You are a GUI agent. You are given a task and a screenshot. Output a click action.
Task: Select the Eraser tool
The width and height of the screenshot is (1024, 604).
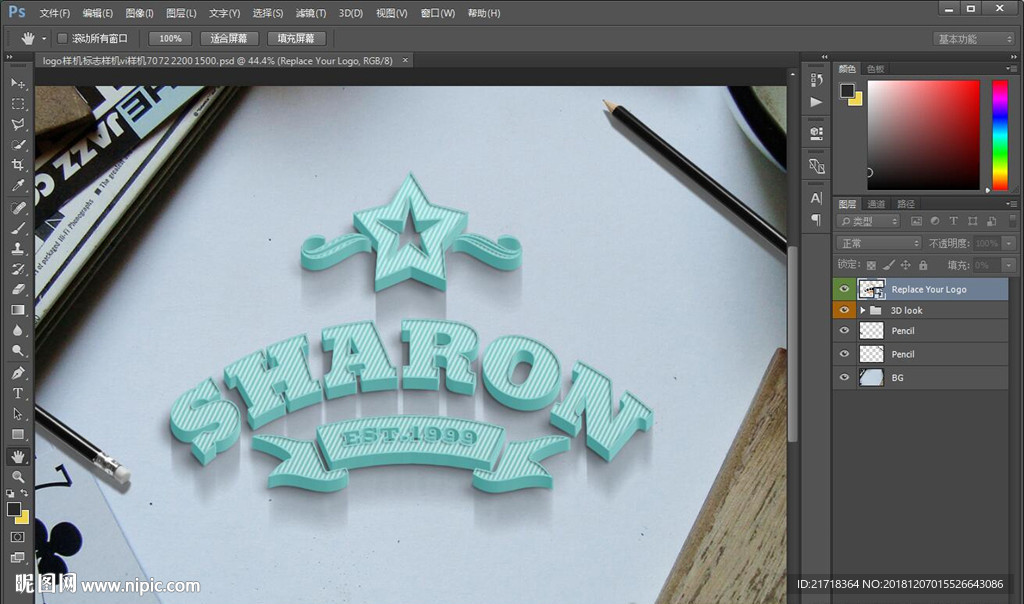pyautogui.click(x=18, y=289)
